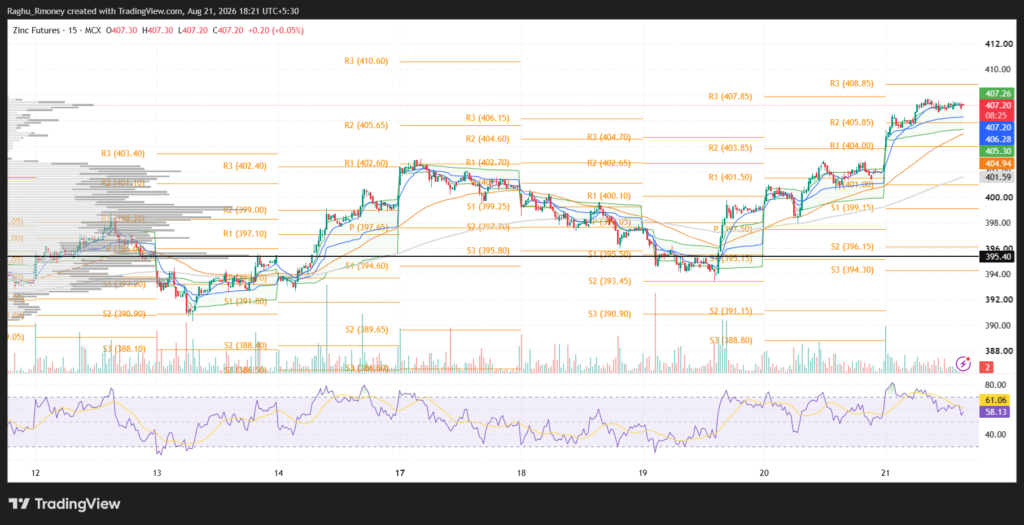
Task: Click the R2 (403.85) pivot label
Action: point(730,148)
